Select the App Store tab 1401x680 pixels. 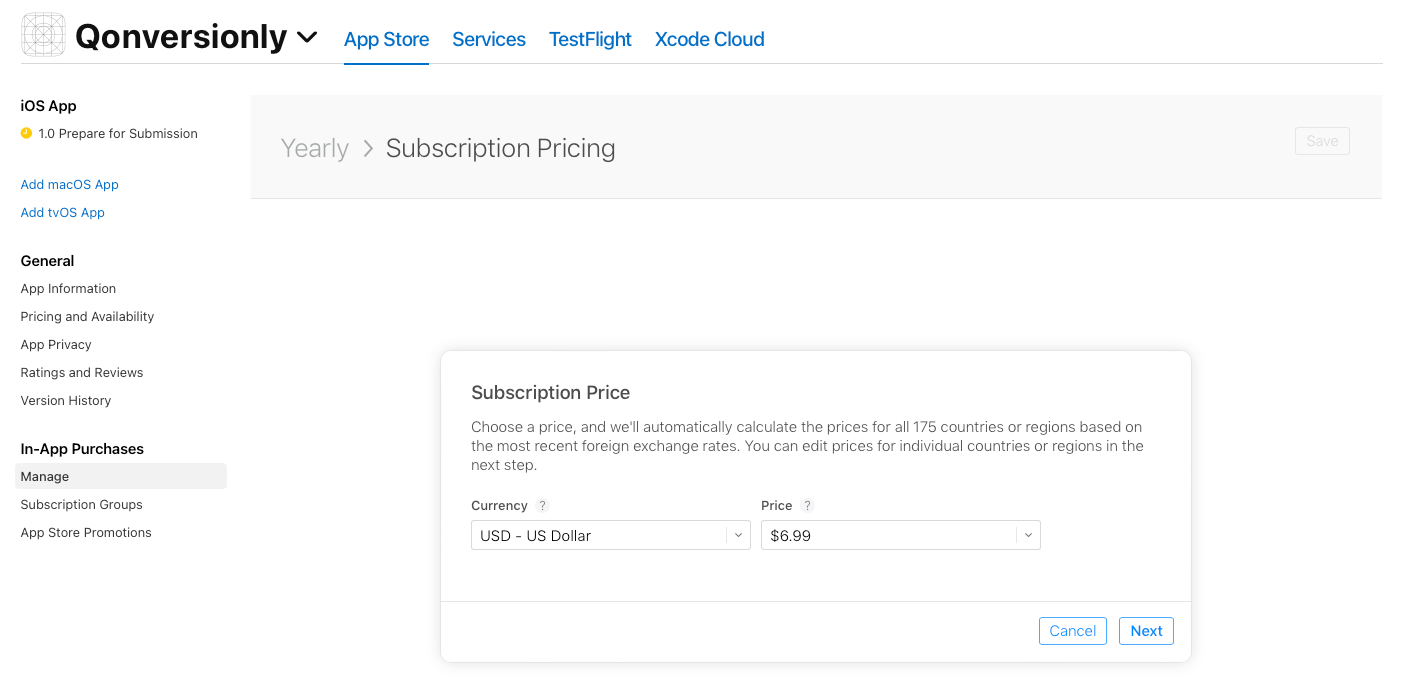coord(386,39)
